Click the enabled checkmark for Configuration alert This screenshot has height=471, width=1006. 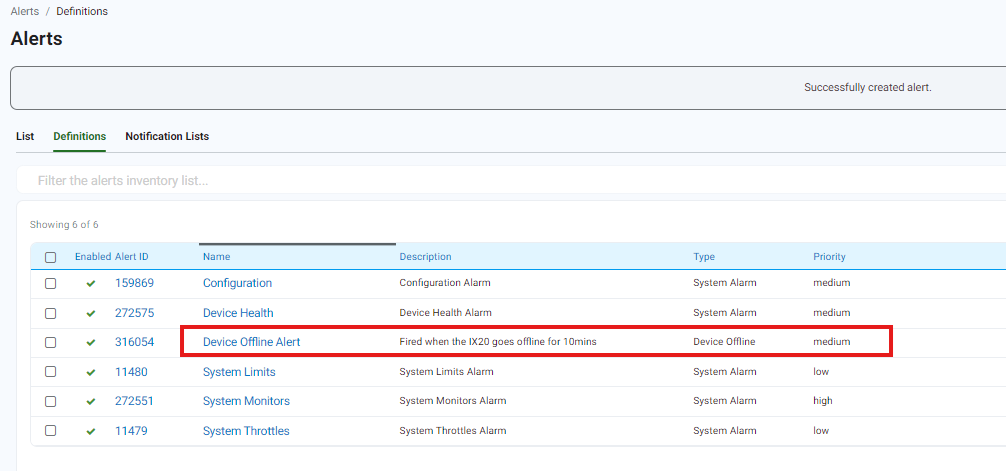coord(91,283)
